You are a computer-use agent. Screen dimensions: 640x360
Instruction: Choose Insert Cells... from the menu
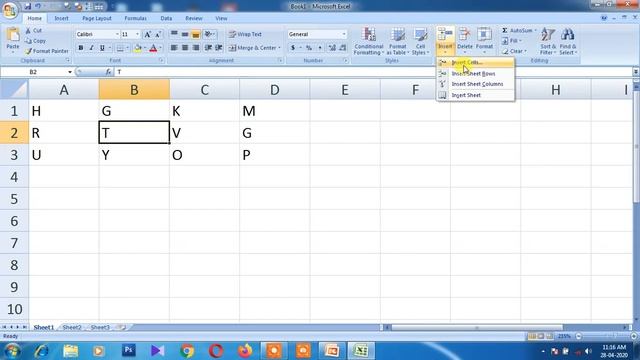coord(476,63)
